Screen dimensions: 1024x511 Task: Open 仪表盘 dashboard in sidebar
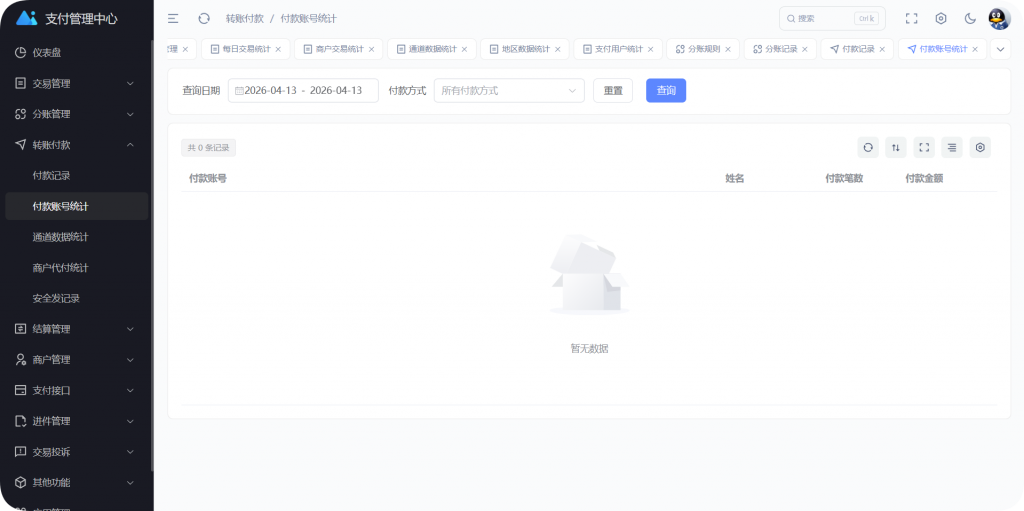point(76,53)
